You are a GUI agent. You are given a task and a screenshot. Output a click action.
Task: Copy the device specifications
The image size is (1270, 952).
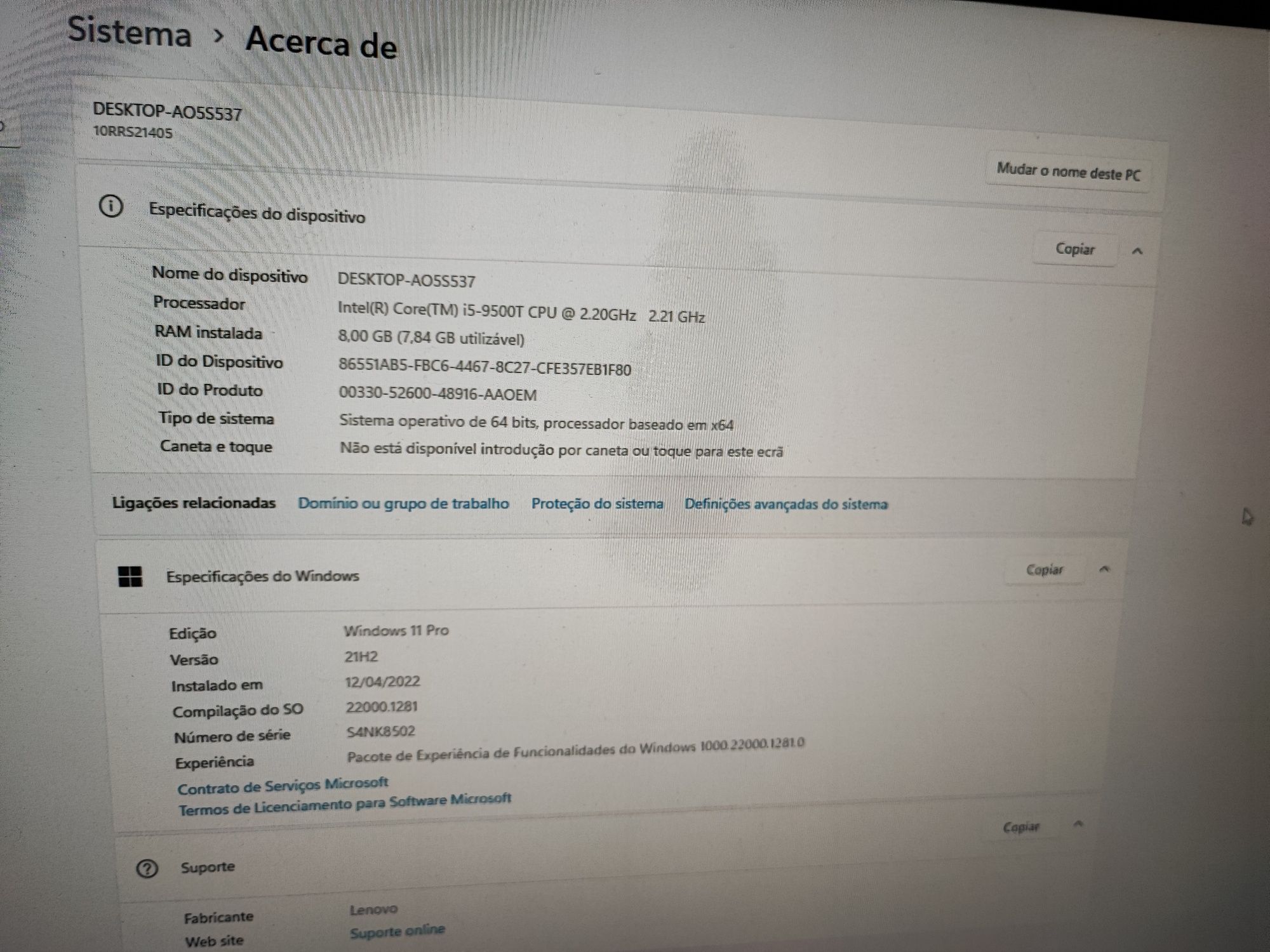pyautogui.click(x=1074, y=249)
